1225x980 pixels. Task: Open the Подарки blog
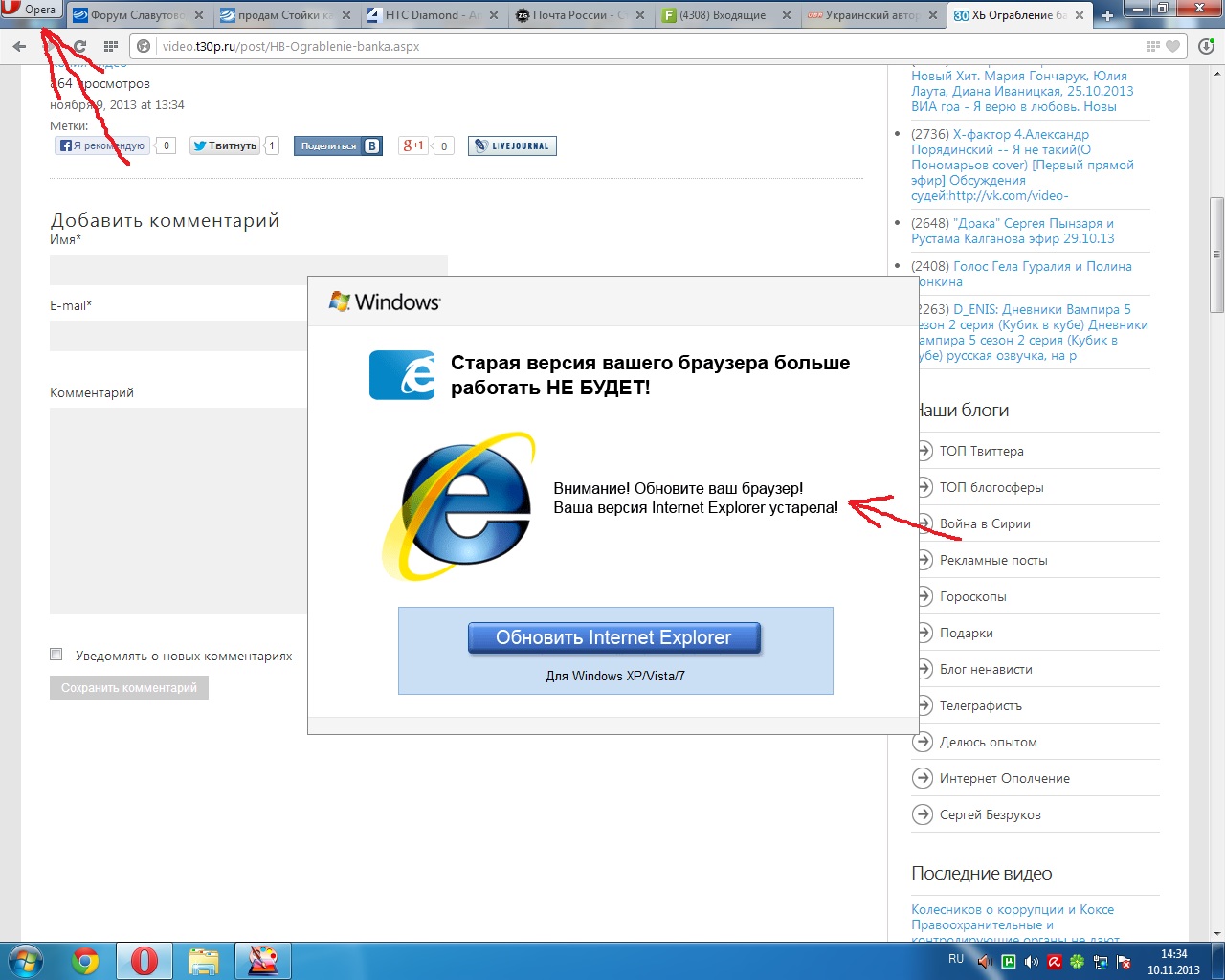point(967,633)
